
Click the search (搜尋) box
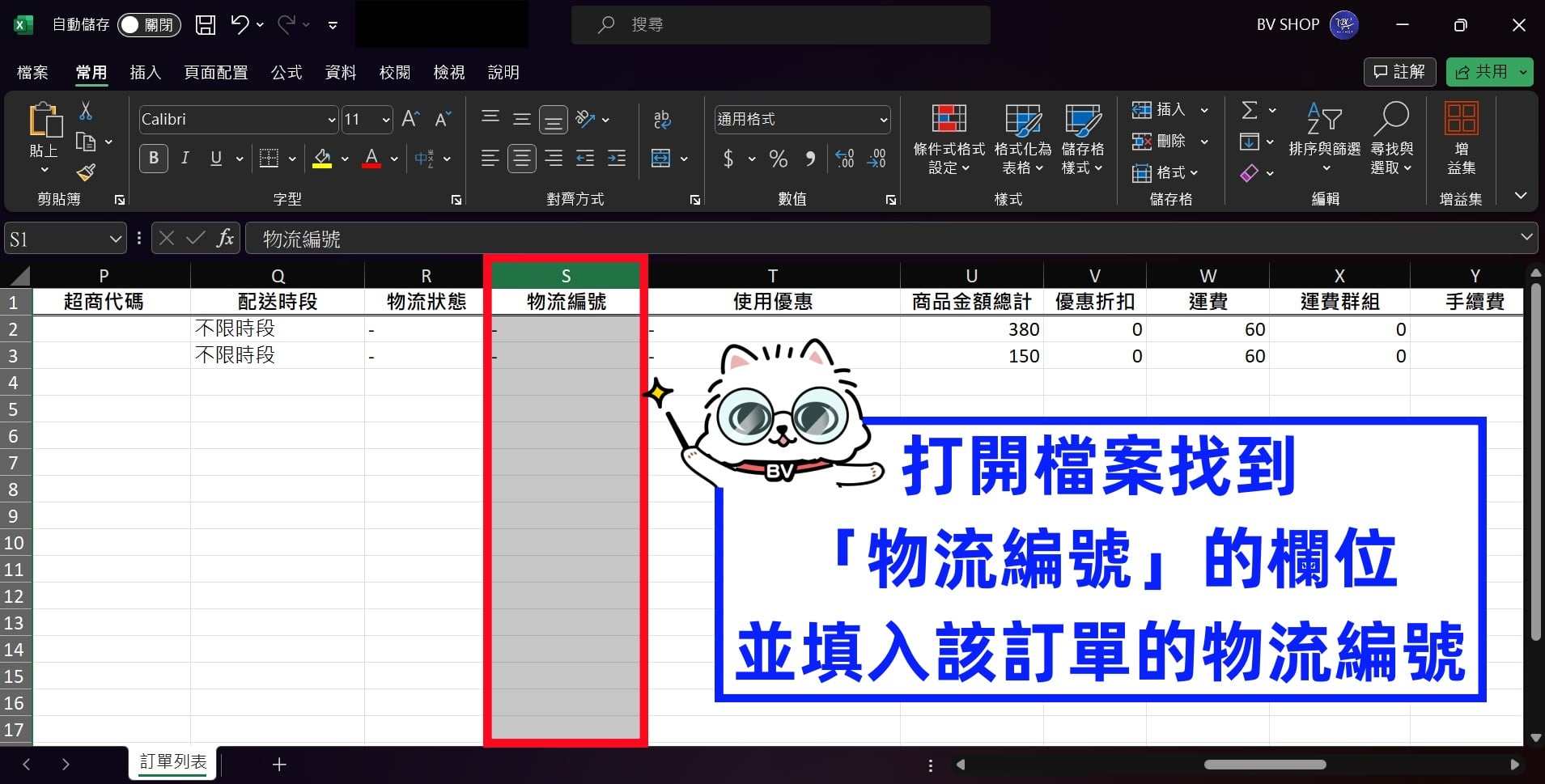point(781,25)
